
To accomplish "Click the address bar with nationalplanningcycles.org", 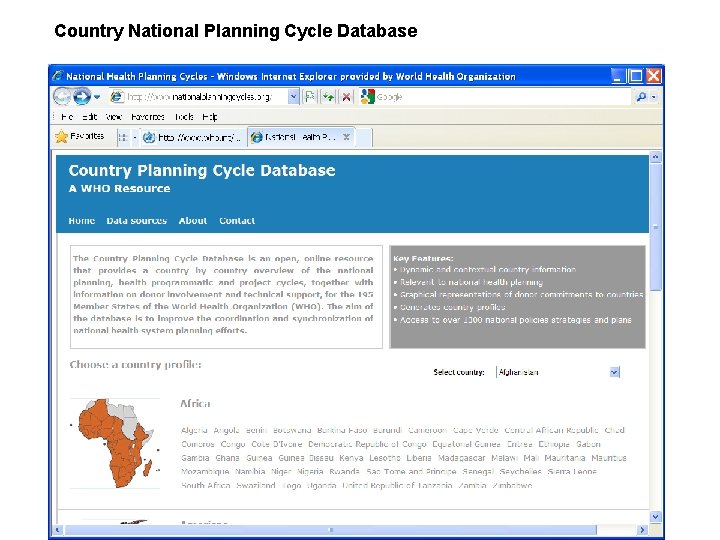I will tap(198, 97).
